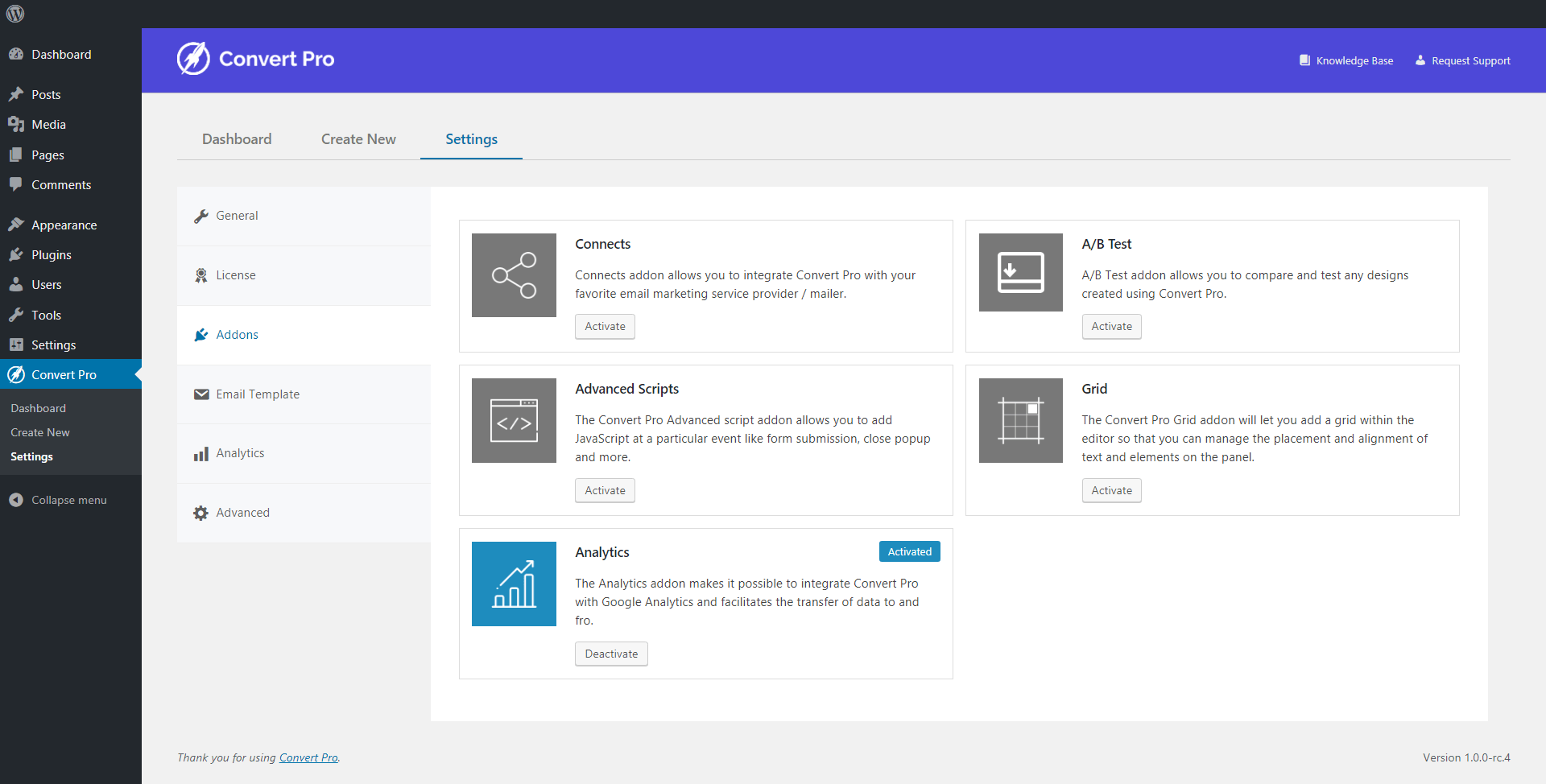
Task: Click the Connects addon title
Action: 602,244
